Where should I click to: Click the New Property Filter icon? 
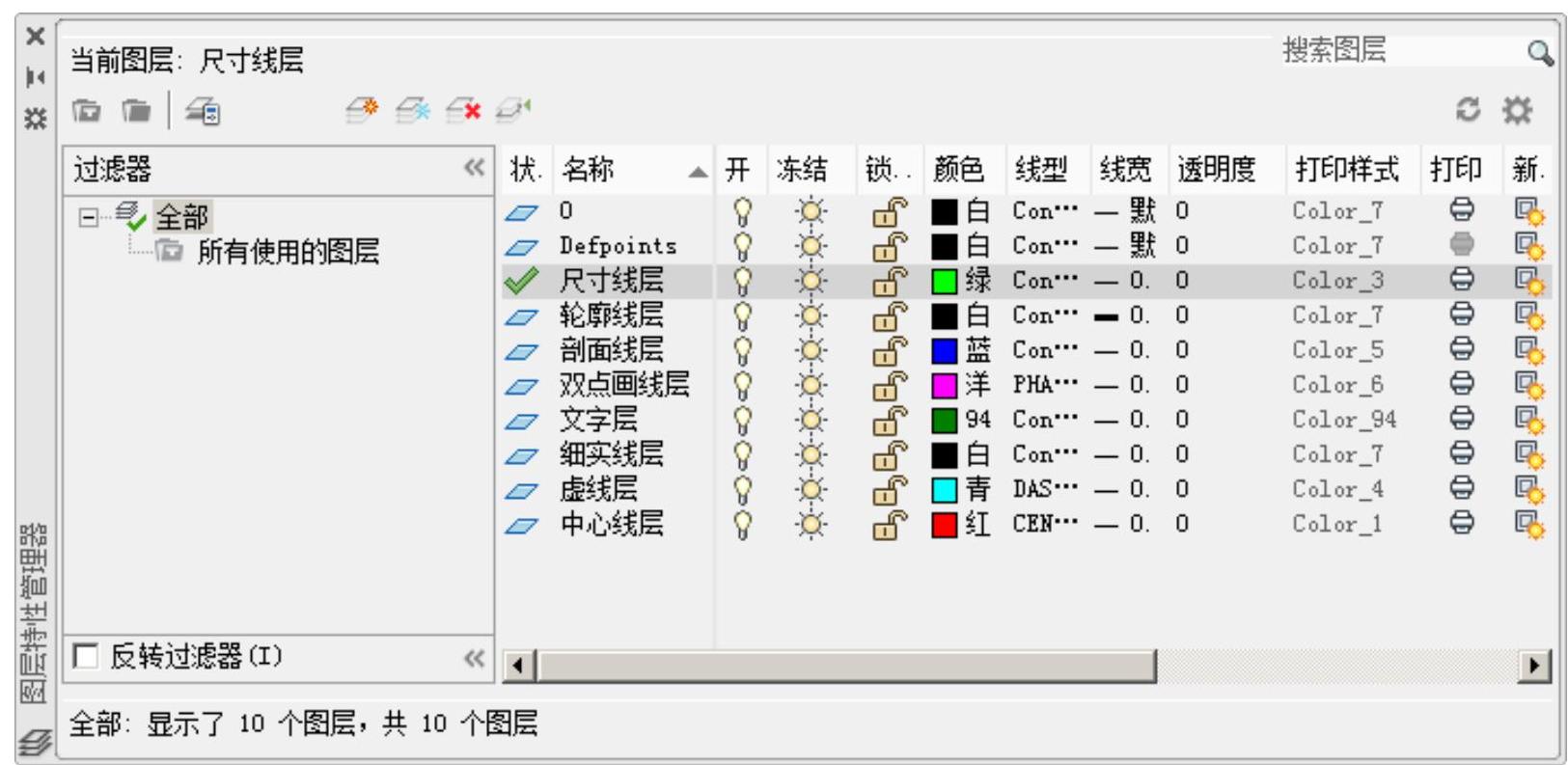tap(87, 111)
